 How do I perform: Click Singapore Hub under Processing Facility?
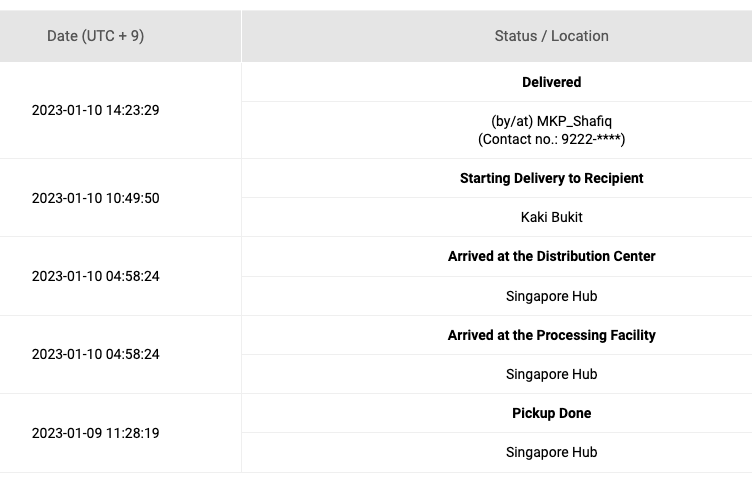point(551,375)
